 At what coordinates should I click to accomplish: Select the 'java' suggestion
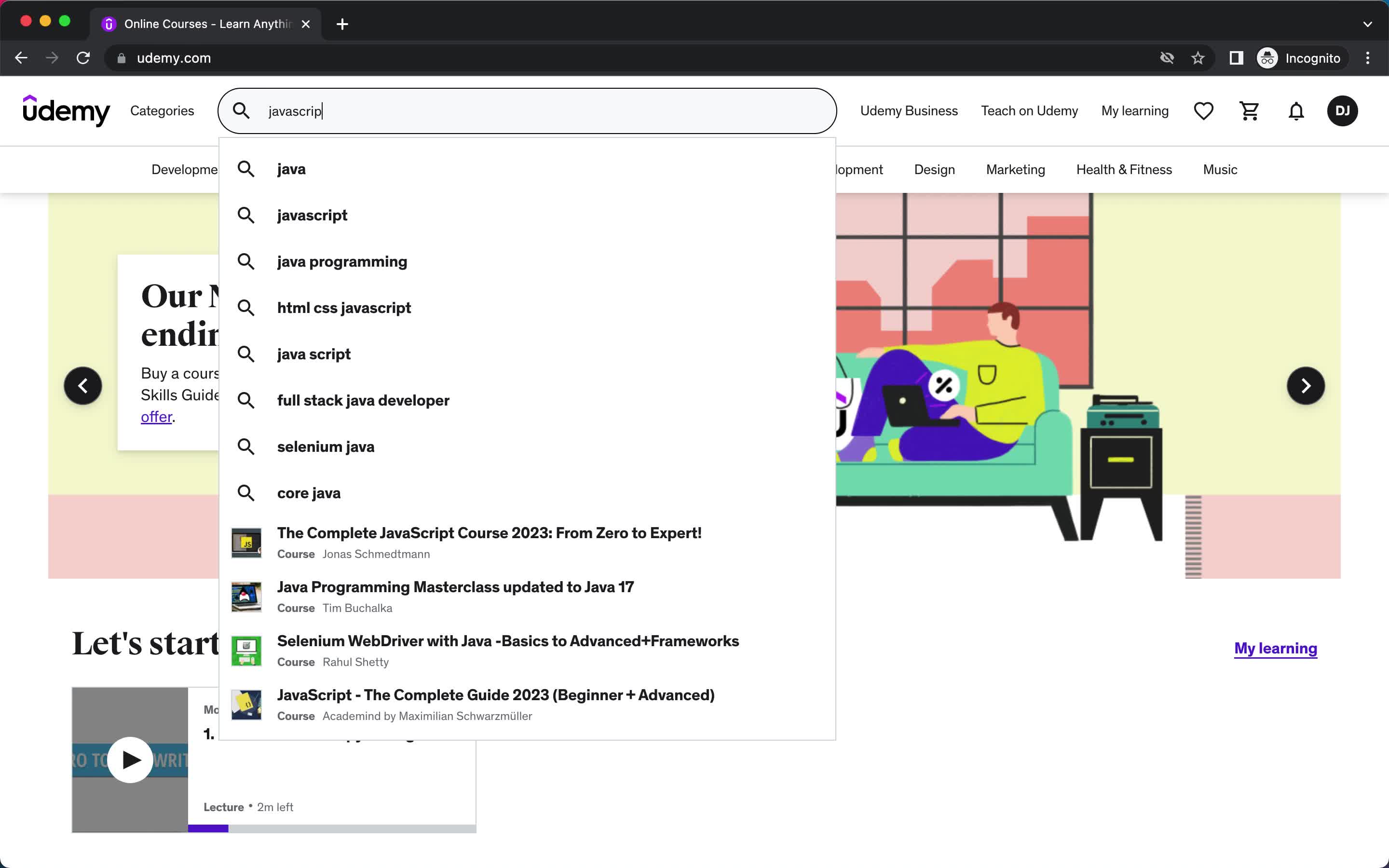point(527,169)
